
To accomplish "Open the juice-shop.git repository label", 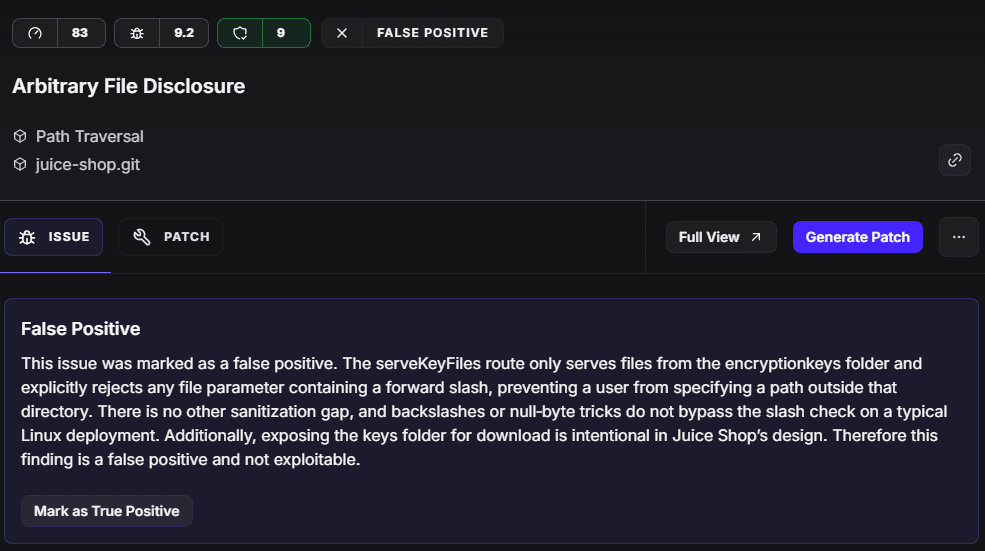I will click(88, 164).
